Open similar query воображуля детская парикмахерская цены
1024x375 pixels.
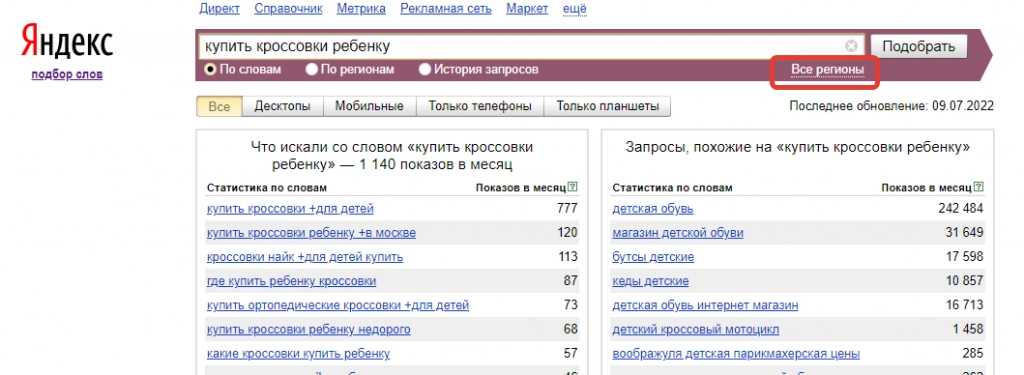coord(736,353)
